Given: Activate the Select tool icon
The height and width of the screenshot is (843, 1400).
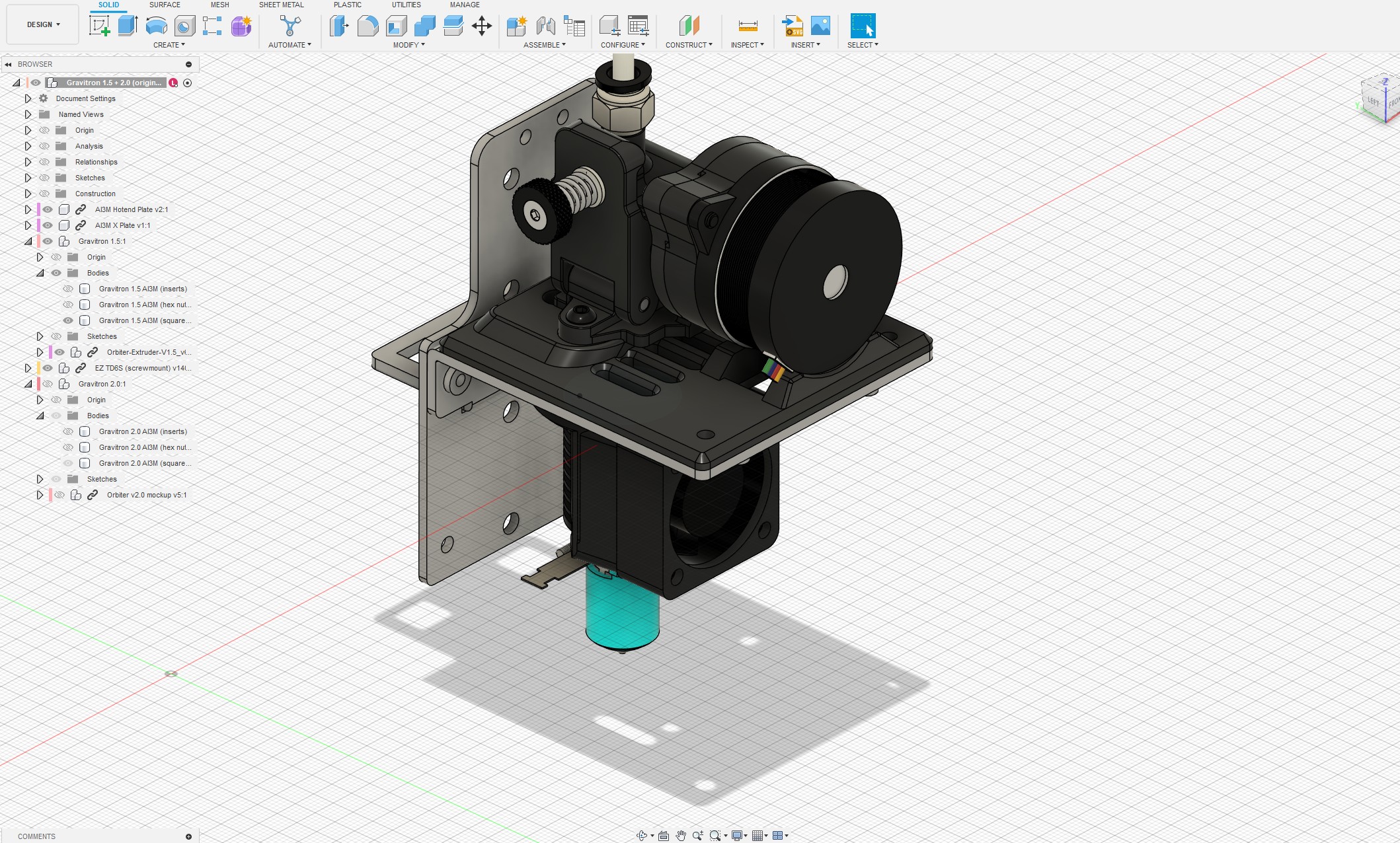Looking at the screenshot, I should [x=863, y=26].
